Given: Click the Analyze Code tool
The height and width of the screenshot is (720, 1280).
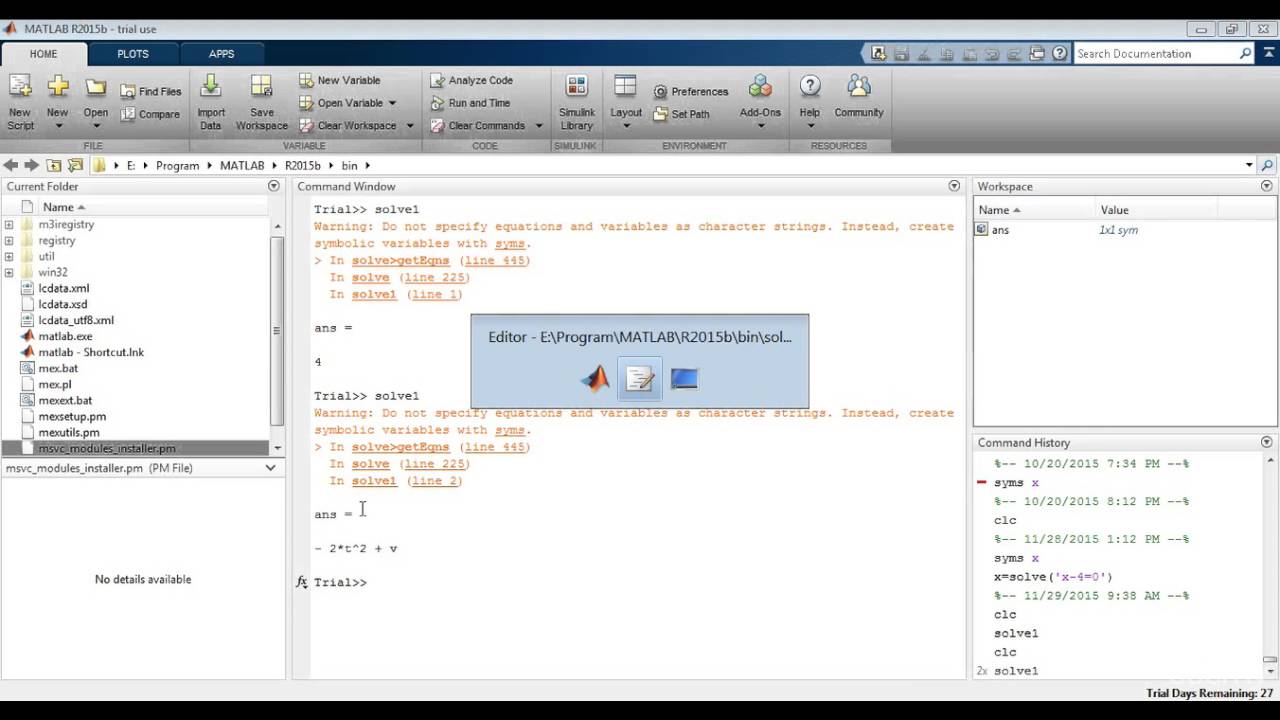Looking at the screenshot, I should click(x=471, y=80).
